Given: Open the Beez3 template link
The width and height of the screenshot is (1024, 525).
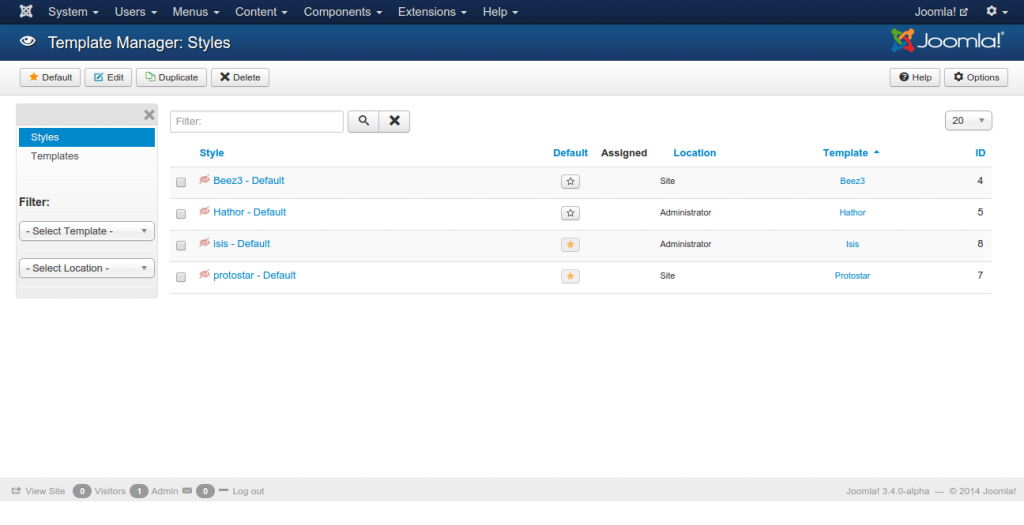Looking at the screenshot, I should click(x=852, y=181).
